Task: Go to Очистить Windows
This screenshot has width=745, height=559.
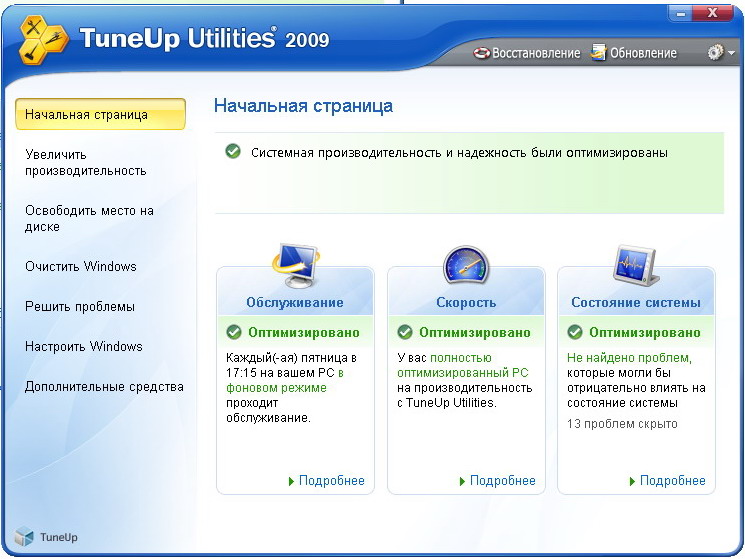Action: click(81, 266)
